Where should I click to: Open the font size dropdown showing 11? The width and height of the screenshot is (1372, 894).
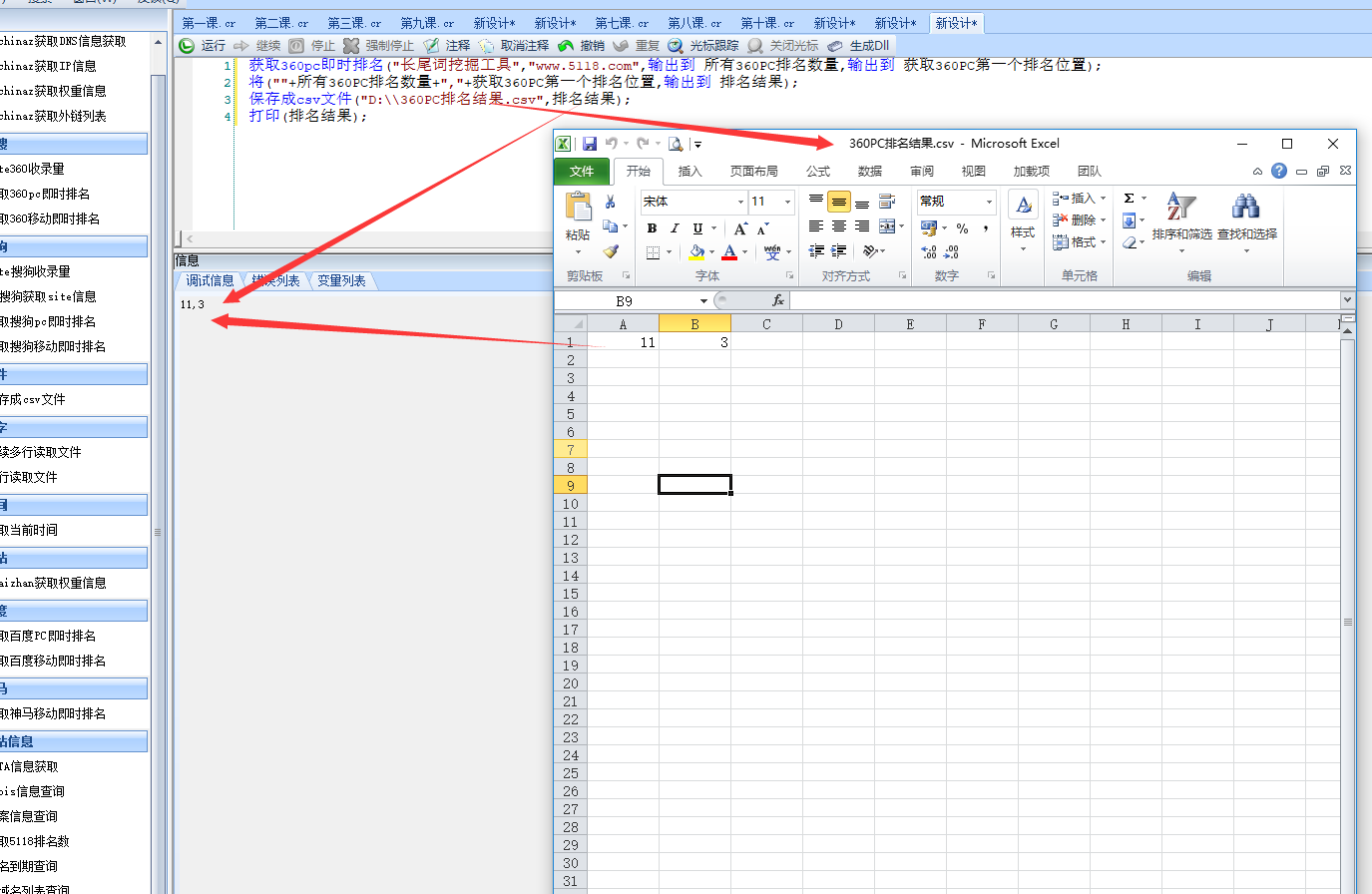787,202
